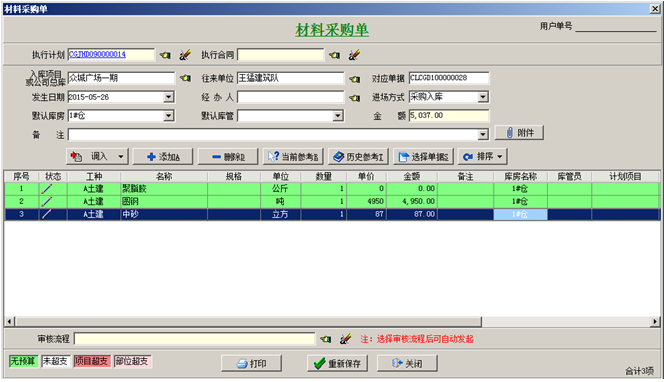Click the 无预算 green color legend
Viewport: 664px width, 382px height.
[23, 361]
